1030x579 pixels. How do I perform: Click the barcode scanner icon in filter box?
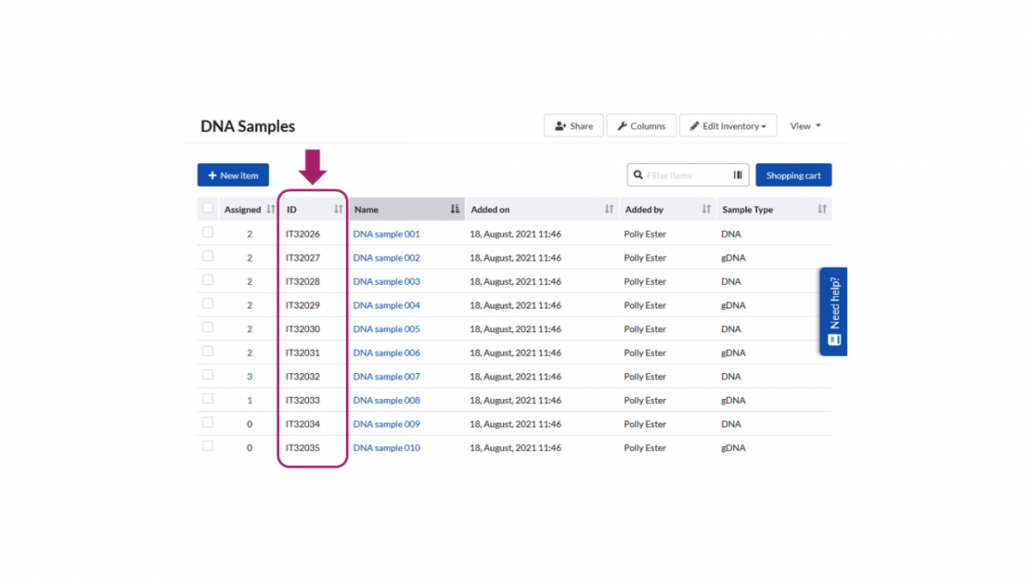tap(738, 175)
